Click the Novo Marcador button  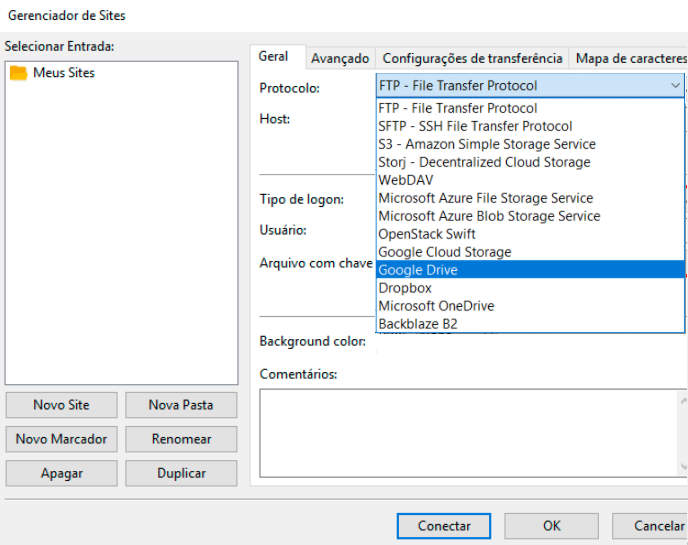(61, 439)
